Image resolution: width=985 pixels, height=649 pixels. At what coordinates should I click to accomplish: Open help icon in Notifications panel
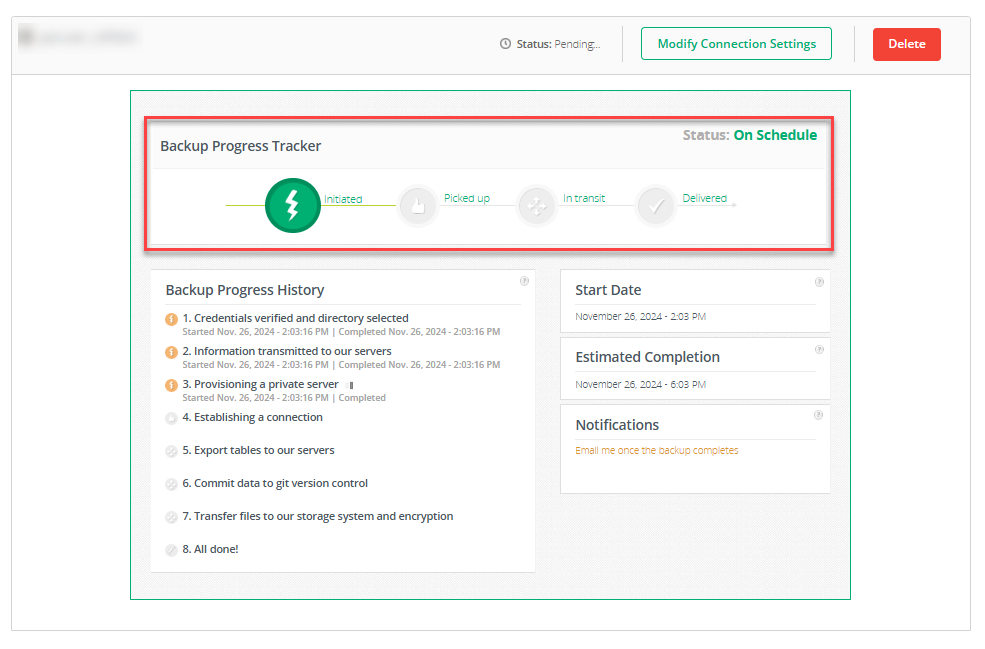819,415
